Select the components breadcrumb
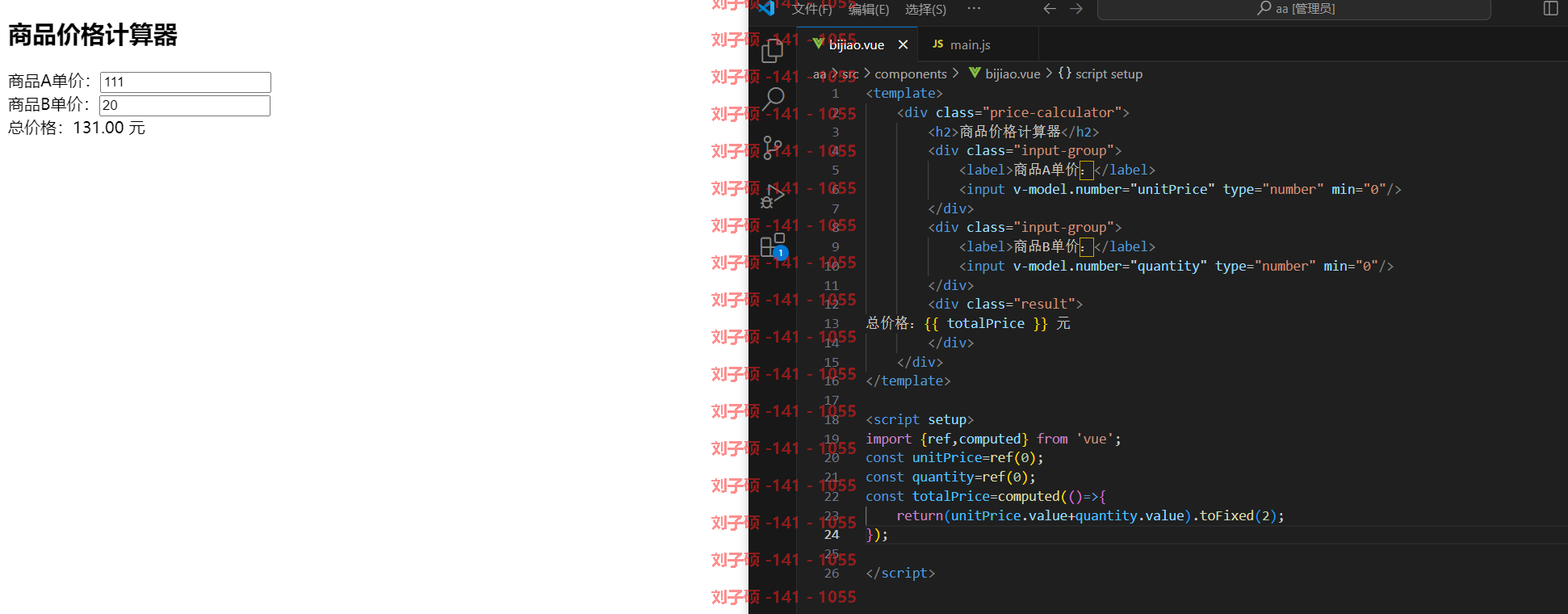 click(x=911, y=74)
